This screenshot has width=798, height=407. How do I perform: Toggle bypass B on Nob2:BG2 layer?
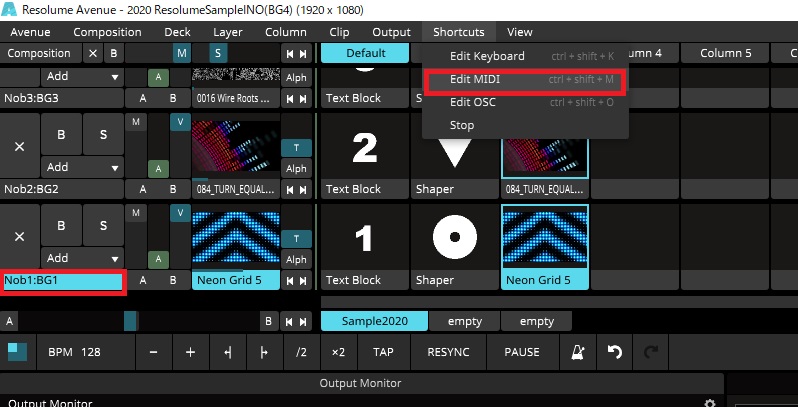point(61,134)
